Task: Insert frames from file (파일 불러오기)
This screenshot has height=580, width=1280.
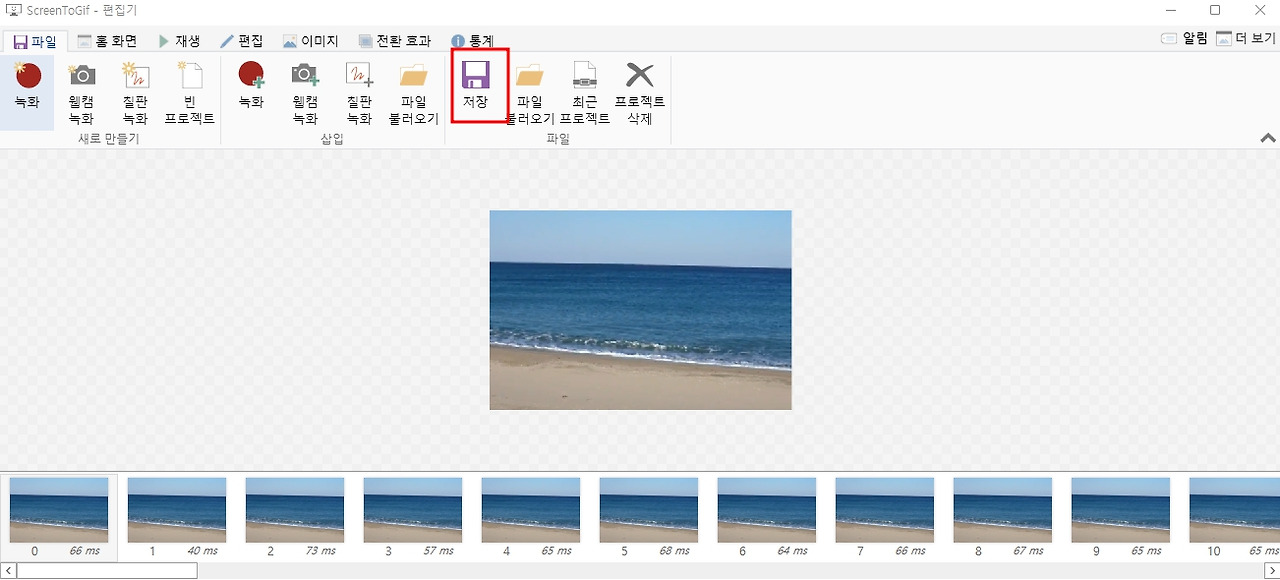Action: tap(412, 90)
